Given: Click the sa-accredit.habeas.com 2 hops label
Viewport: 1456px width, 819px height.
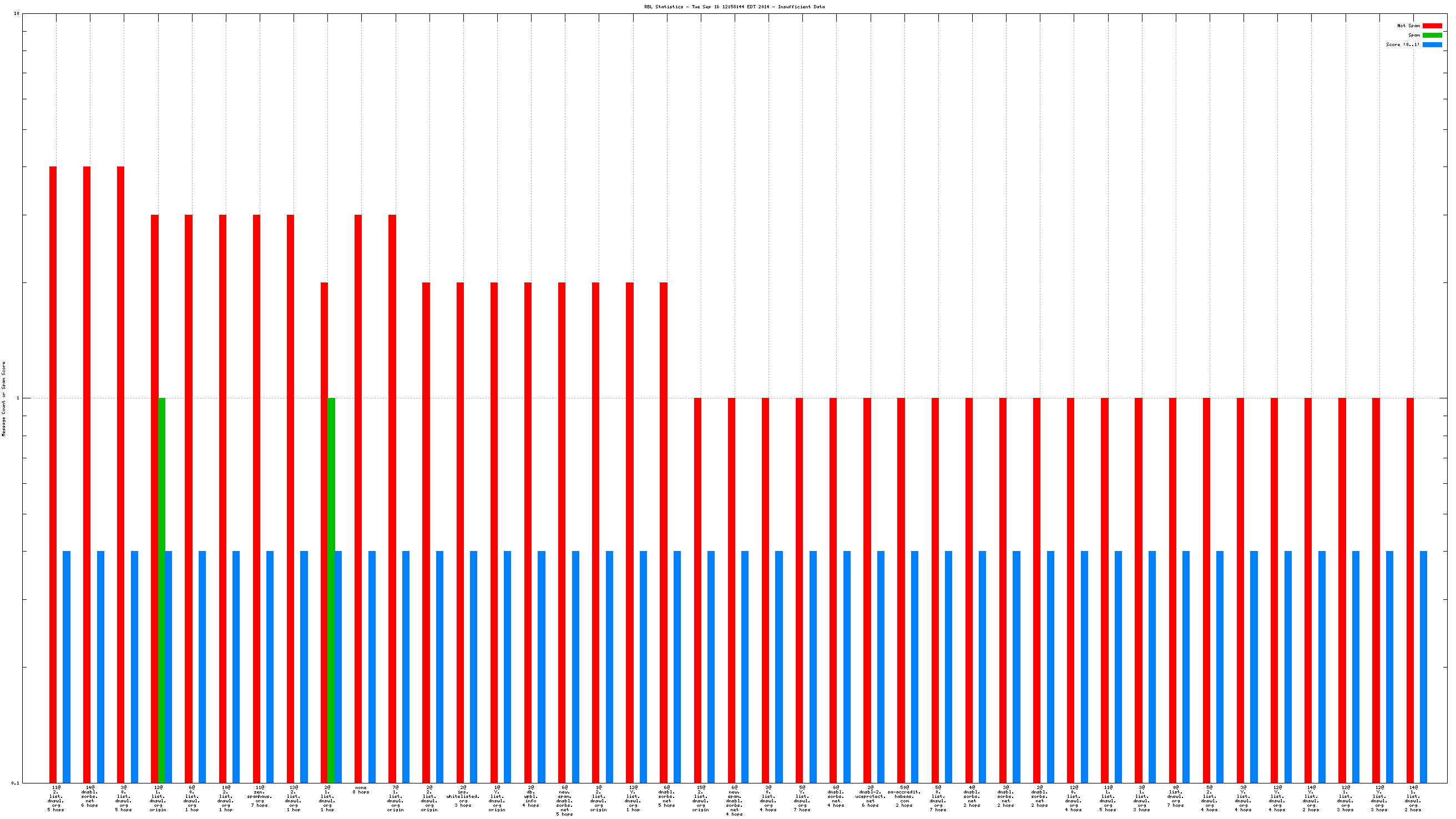Looking at the screenshot, I should tap(904, 796).
